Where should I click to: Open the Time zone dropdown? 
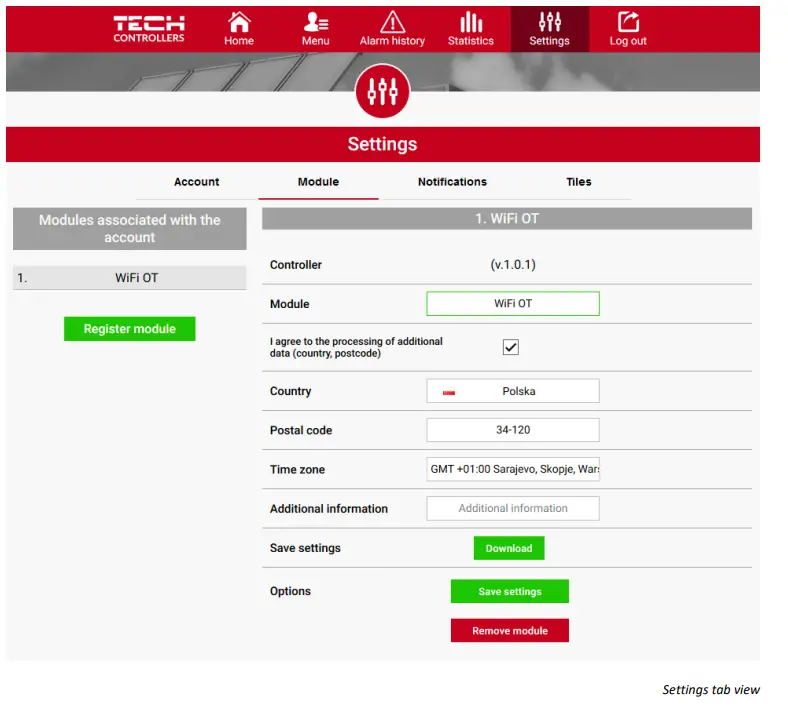513,469
